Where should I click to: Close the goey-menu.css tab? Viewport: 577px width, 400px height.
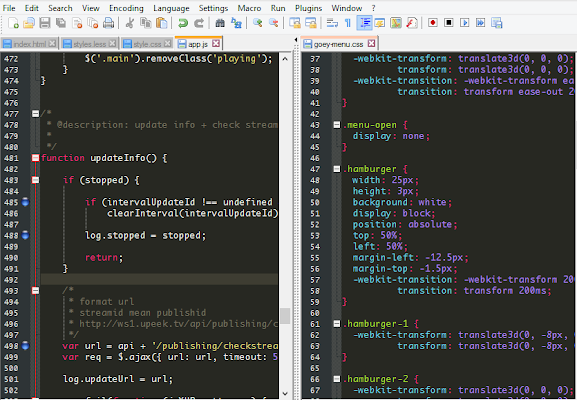click(372, 43)
